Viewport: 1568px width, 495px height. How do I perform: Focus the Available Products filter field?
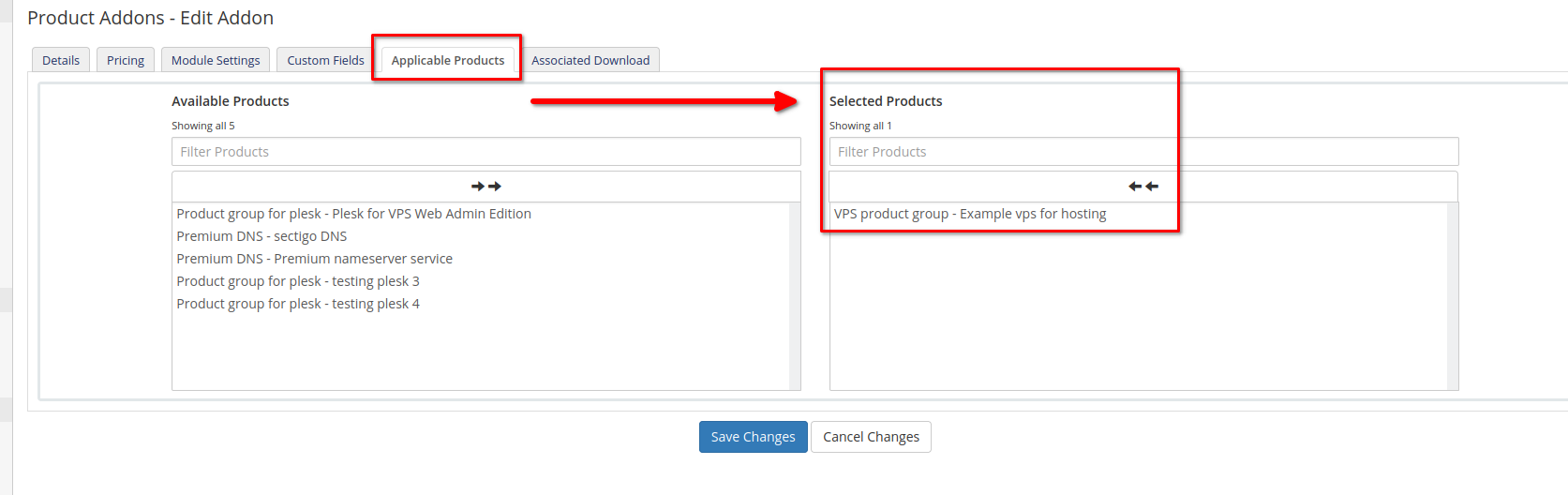[x=485, y=152]
